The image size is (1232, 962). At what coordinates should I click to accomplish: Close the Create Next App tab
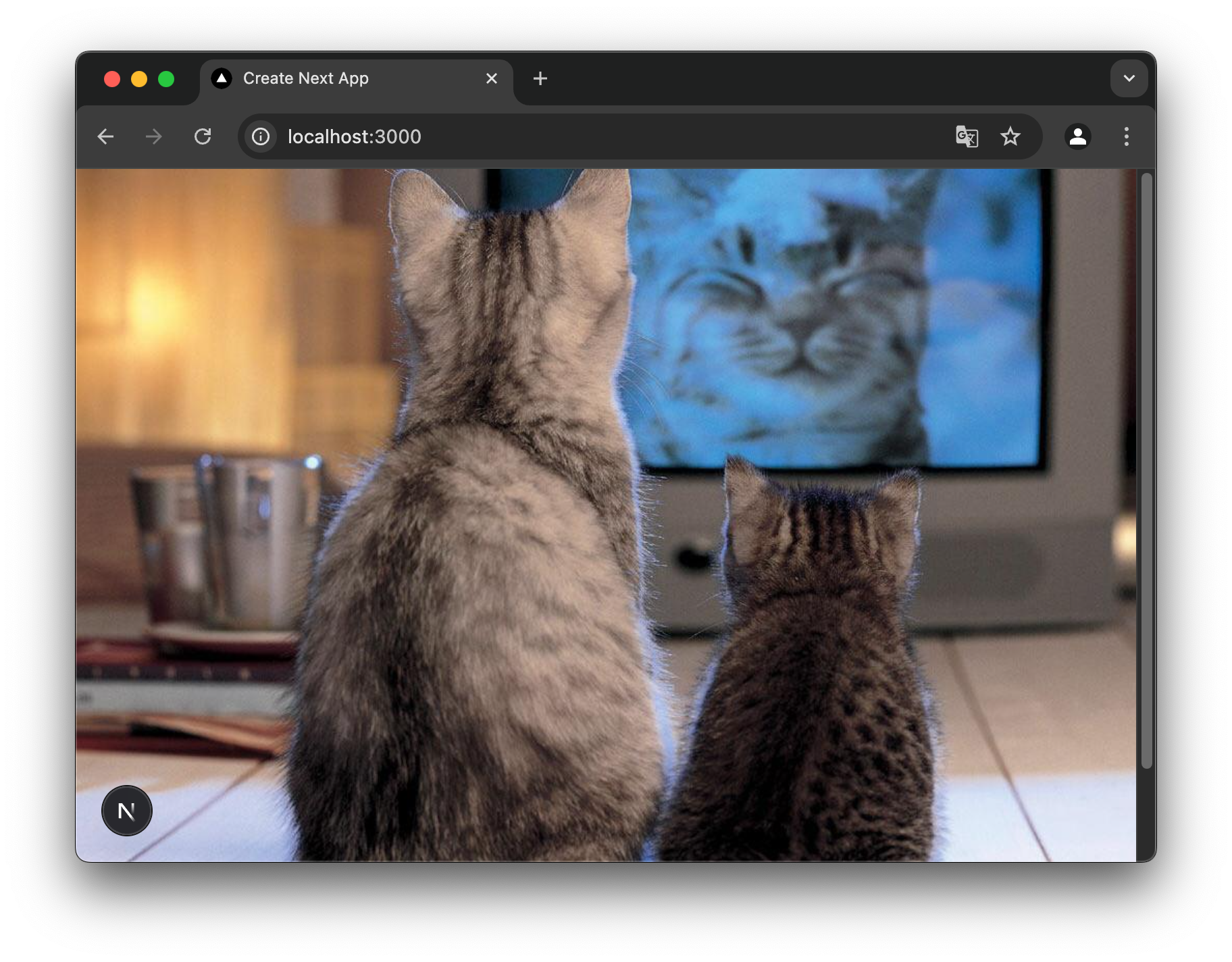(x=491, y=78)
